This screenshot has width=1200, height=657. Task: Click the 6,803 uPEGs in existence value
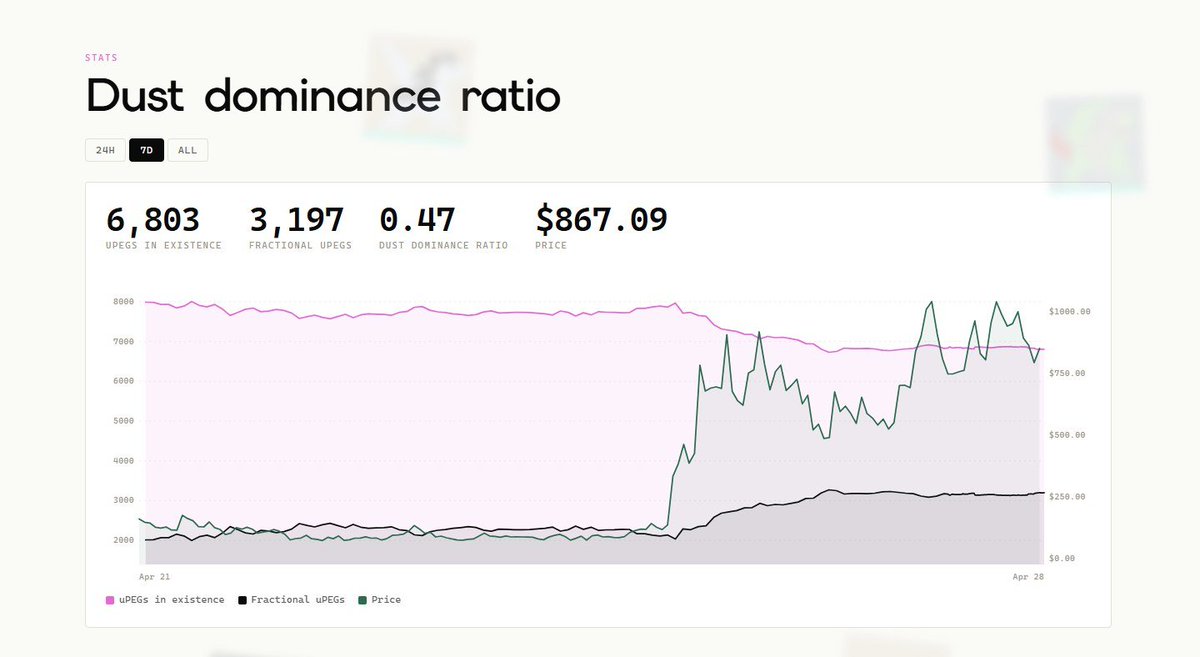(x=153, y=220)
